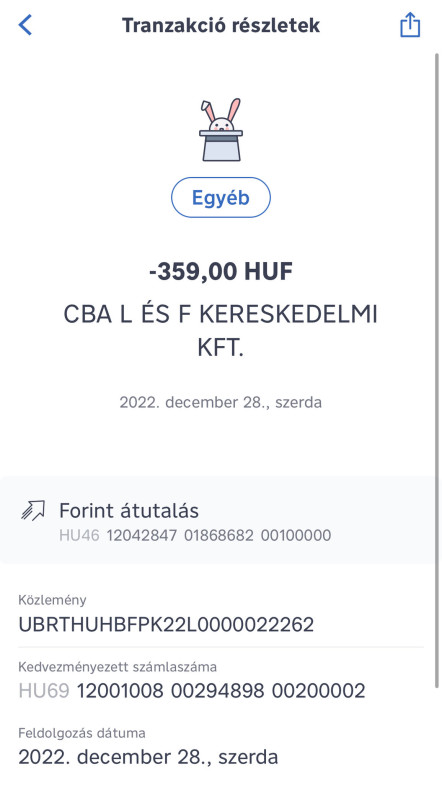442x800 pixels.
Task: Select the -359,00 HUF amount
Action: click(x=220, y=272)
